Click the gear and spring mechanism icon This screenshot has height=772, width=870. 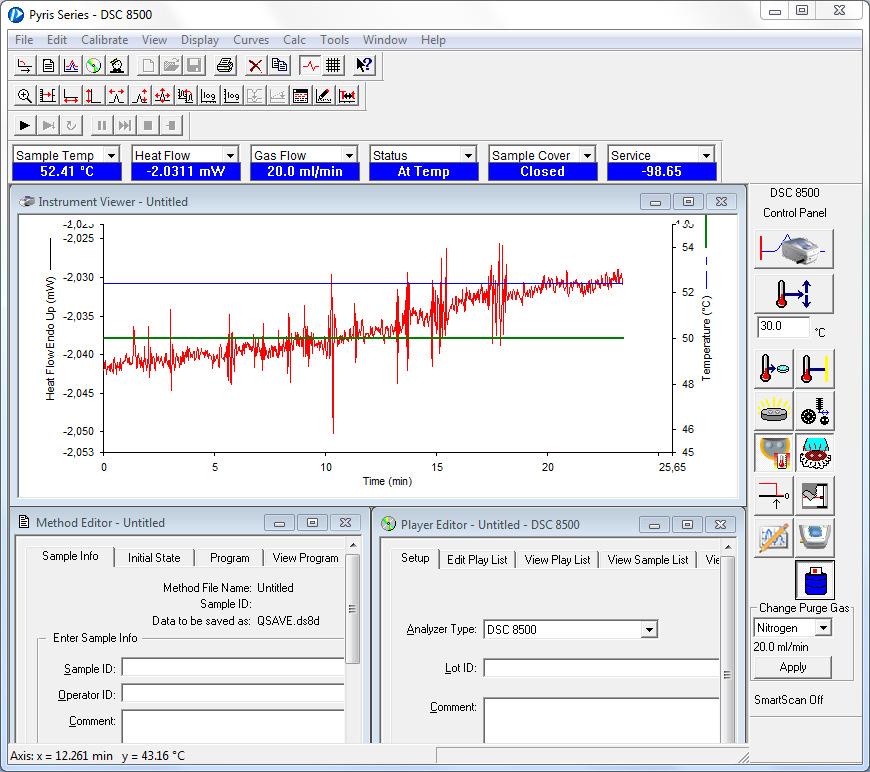pyautogui.click(x=815, y=411)
